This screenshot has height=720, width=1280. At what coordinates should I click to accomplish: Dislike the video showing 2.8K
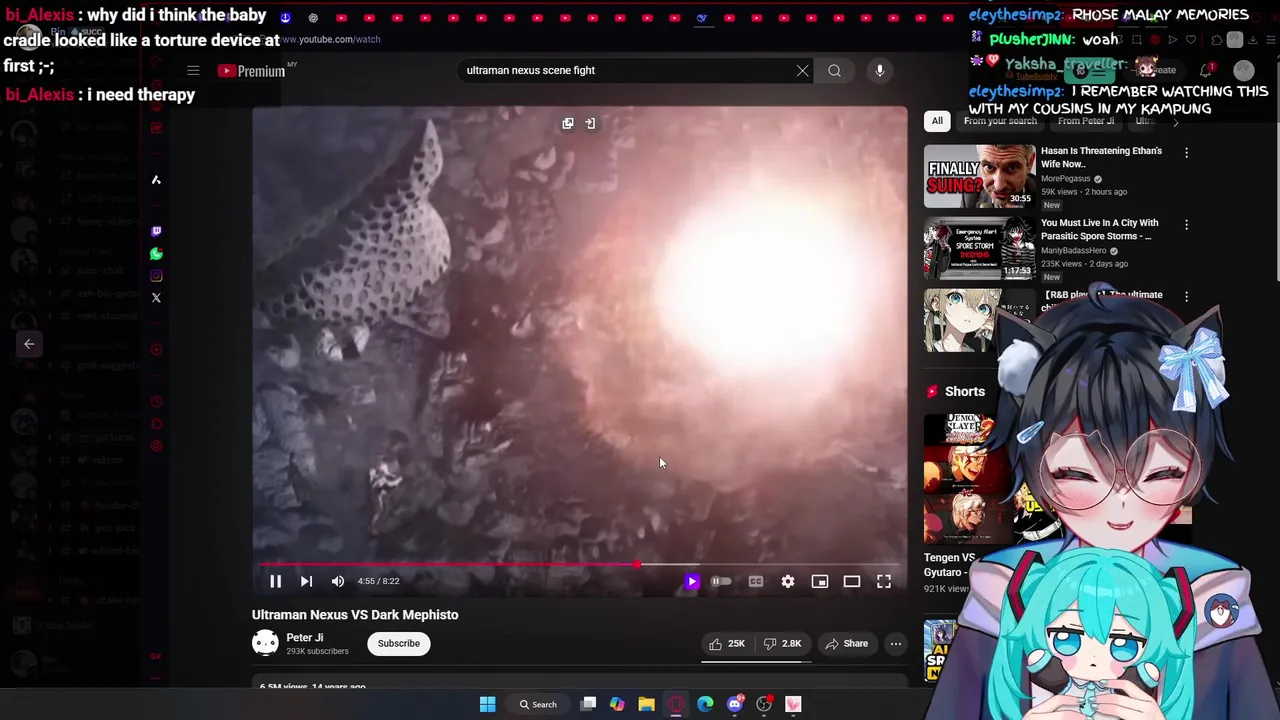coord(782,644)
